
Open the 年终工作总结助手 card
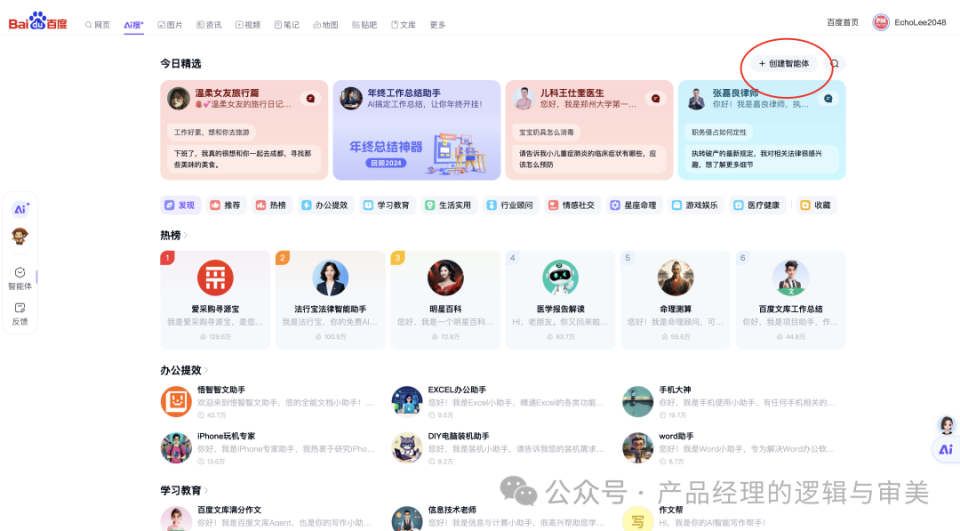click(416, 130)
